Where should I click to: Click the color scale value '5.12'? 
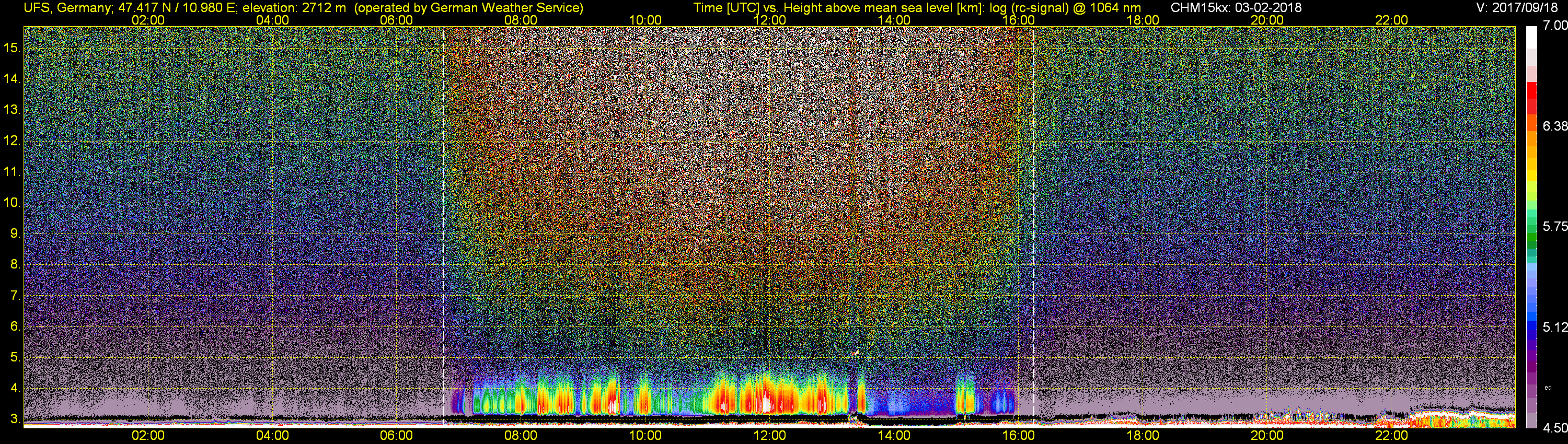pyautogui.click(x=1555, y=327)
